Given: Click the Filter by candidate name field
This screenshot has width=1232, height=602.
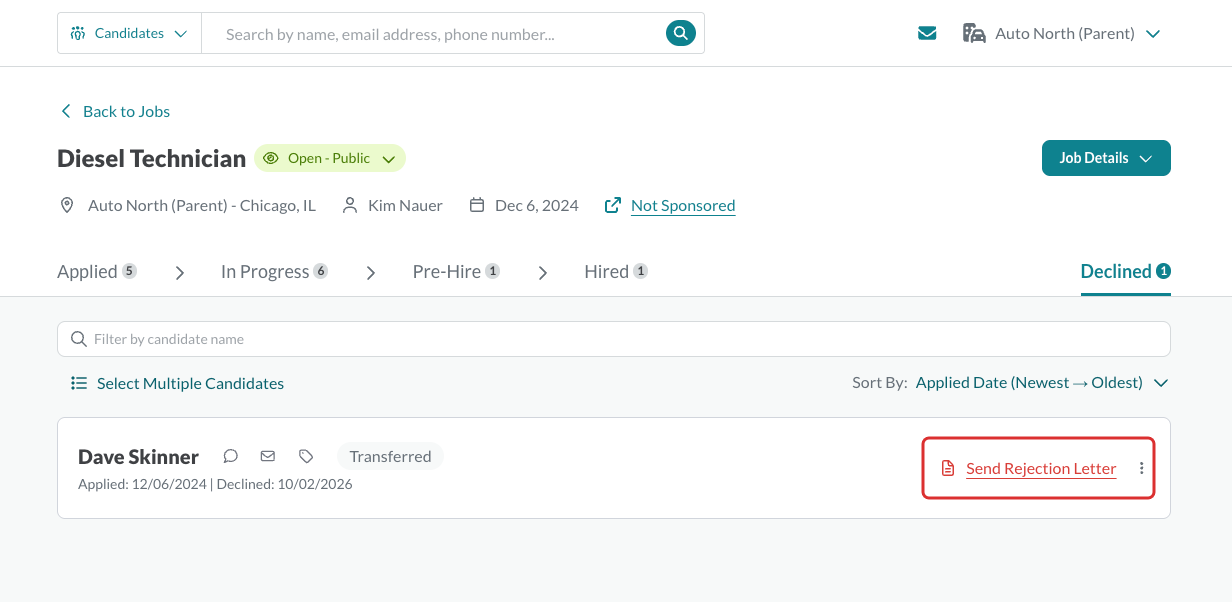Looking at the screenshot, I should click(x=614, y=339).
